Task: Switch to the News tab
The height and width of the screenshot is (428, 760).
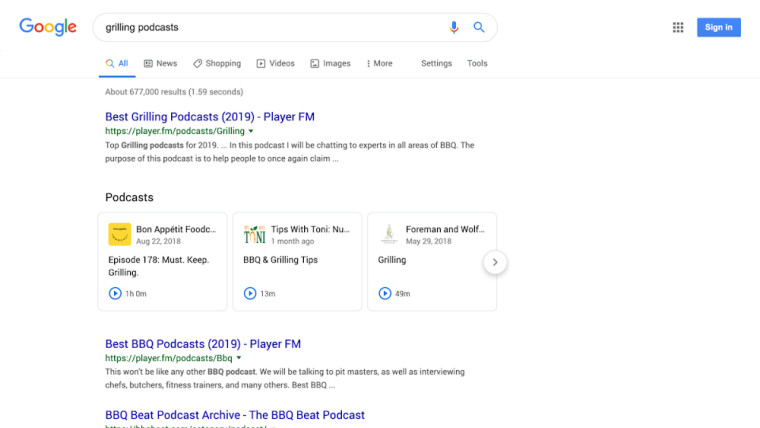Action: (160, 63)
